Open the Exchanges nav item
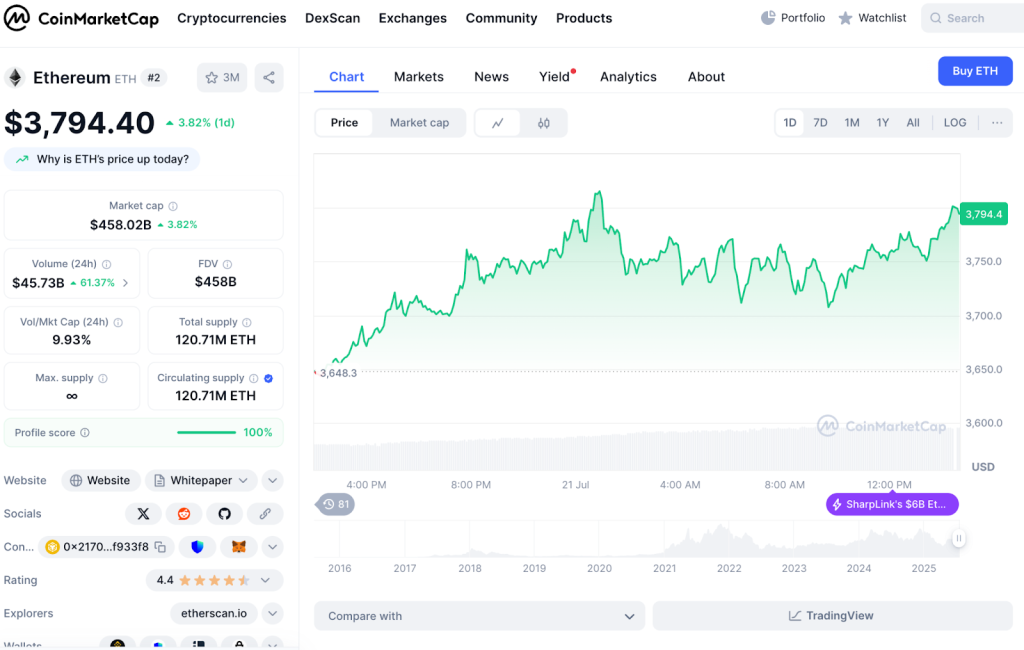 point(413,18)
